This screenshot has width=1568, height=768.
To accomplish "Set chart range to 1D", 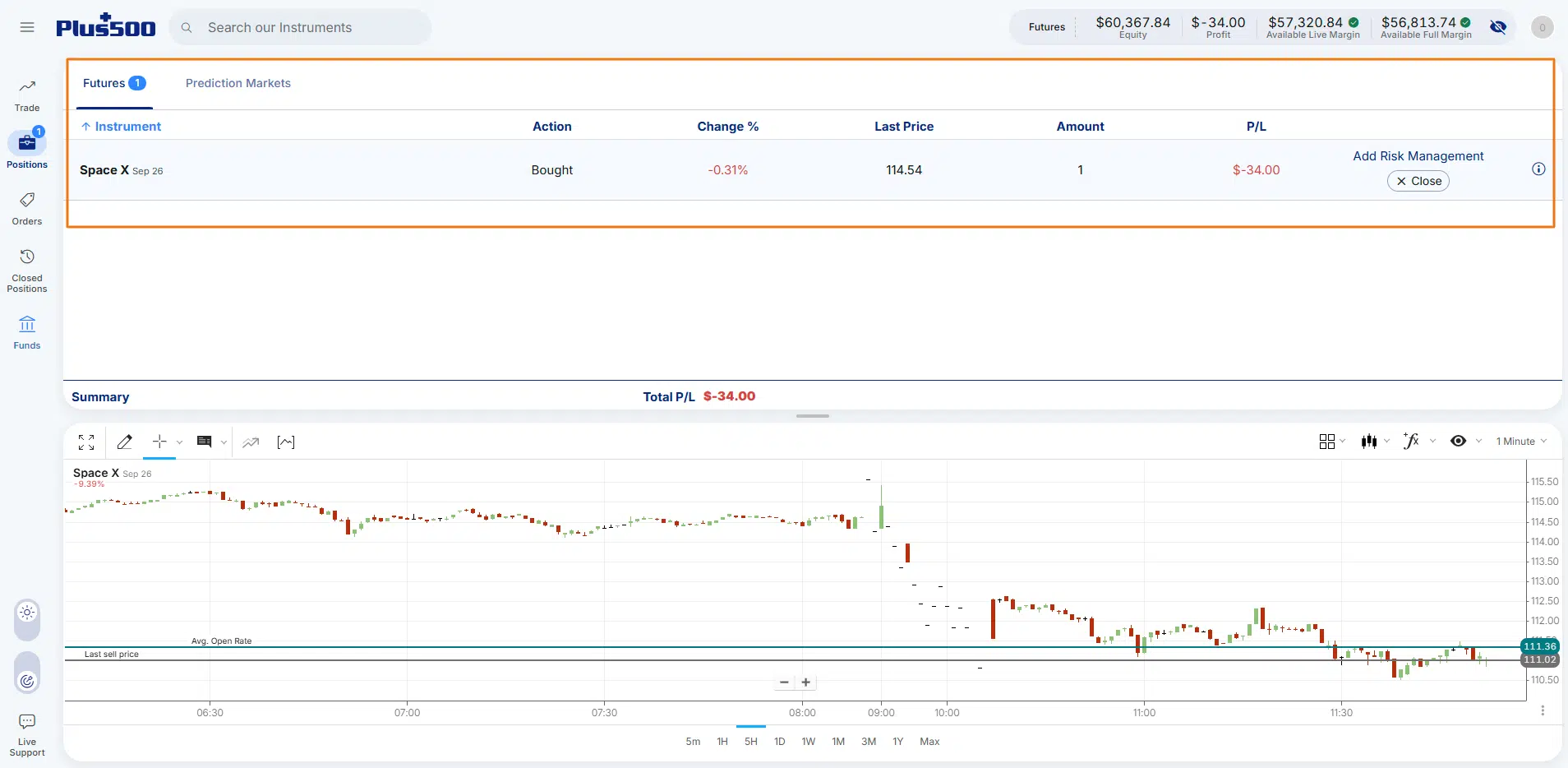I will point(780,742).
